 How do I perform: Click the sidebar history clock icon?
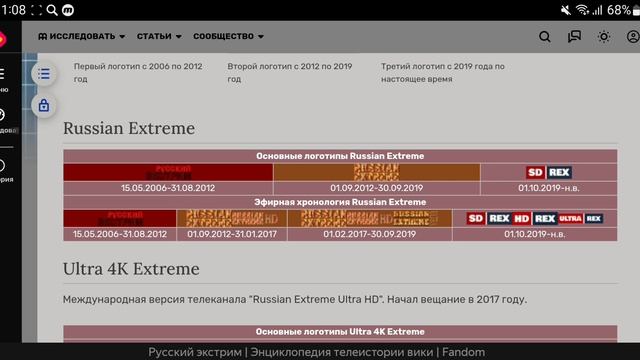coord(2,166)
